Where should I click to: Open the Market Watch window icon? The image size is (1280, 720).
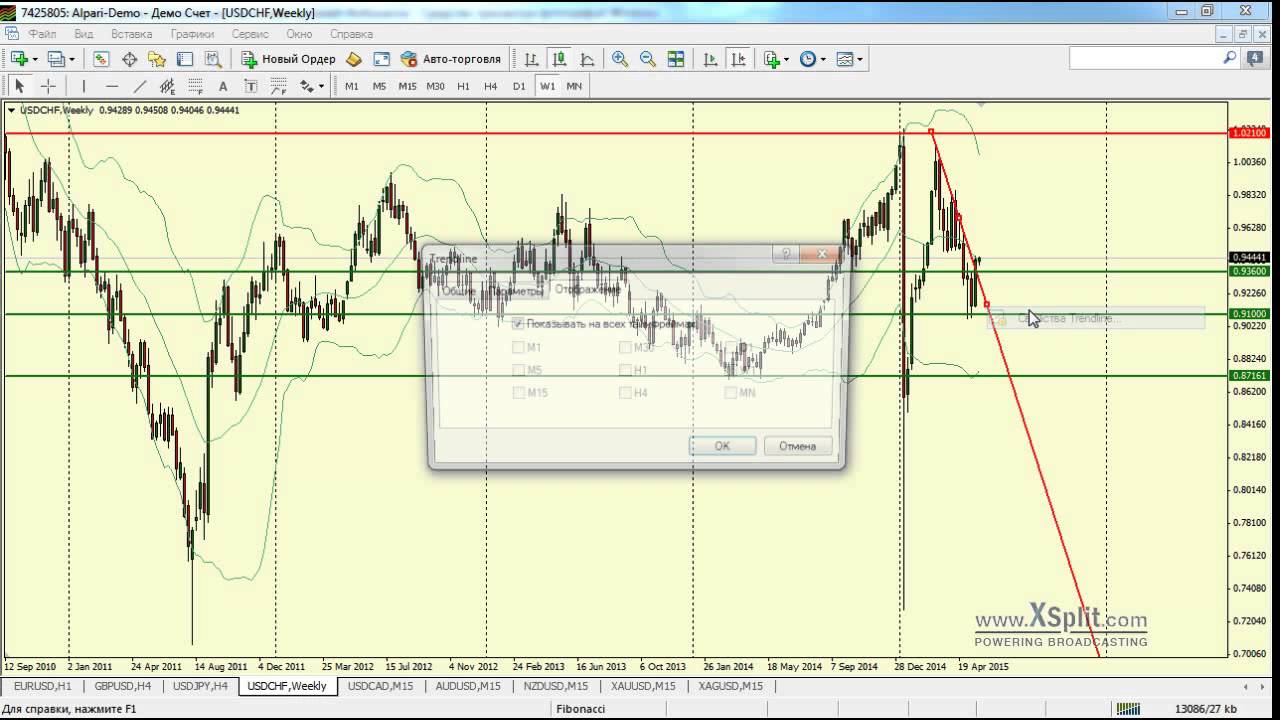(x=101, y=59)
